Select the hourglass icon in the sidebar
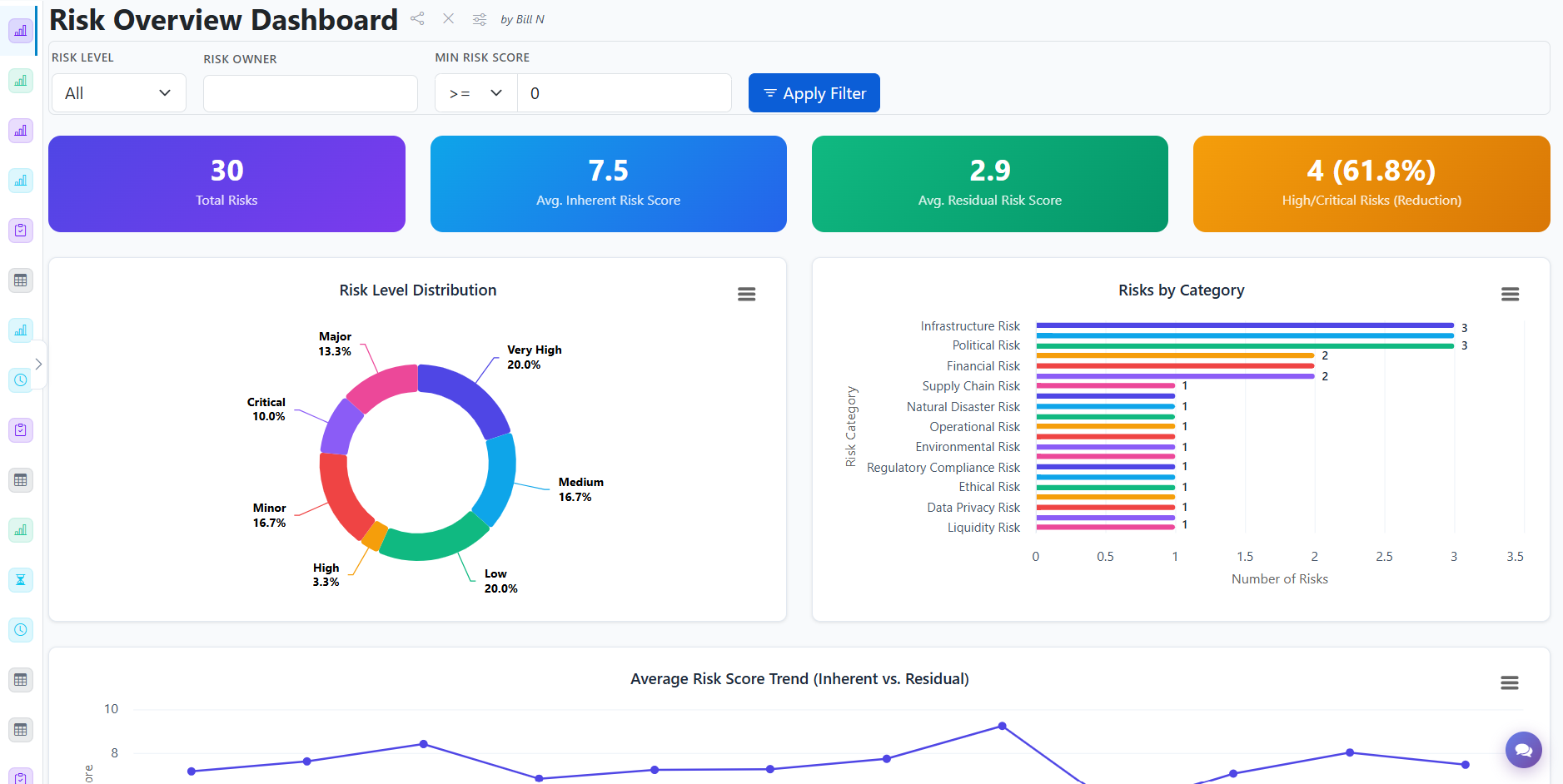Screen dimensions: 1563x784 point(21,580)
